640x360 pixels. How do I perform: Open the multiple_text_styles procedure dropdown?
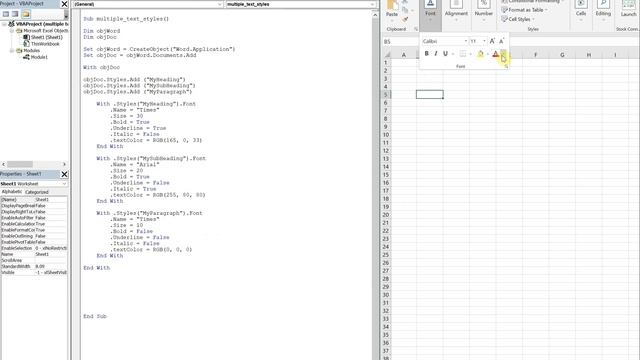pyautogui.click(x=372, y=4)
